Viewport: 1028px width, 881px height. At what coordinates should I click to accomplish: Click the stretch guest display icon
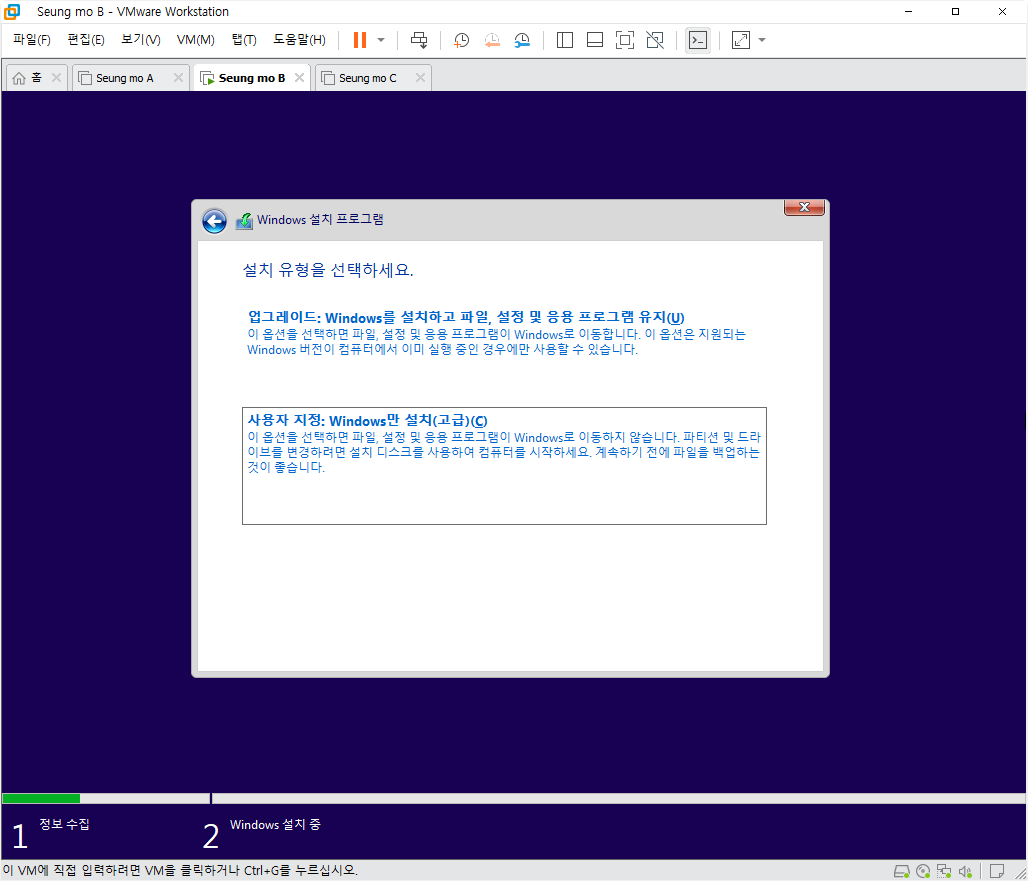click(x=741, y=40)
